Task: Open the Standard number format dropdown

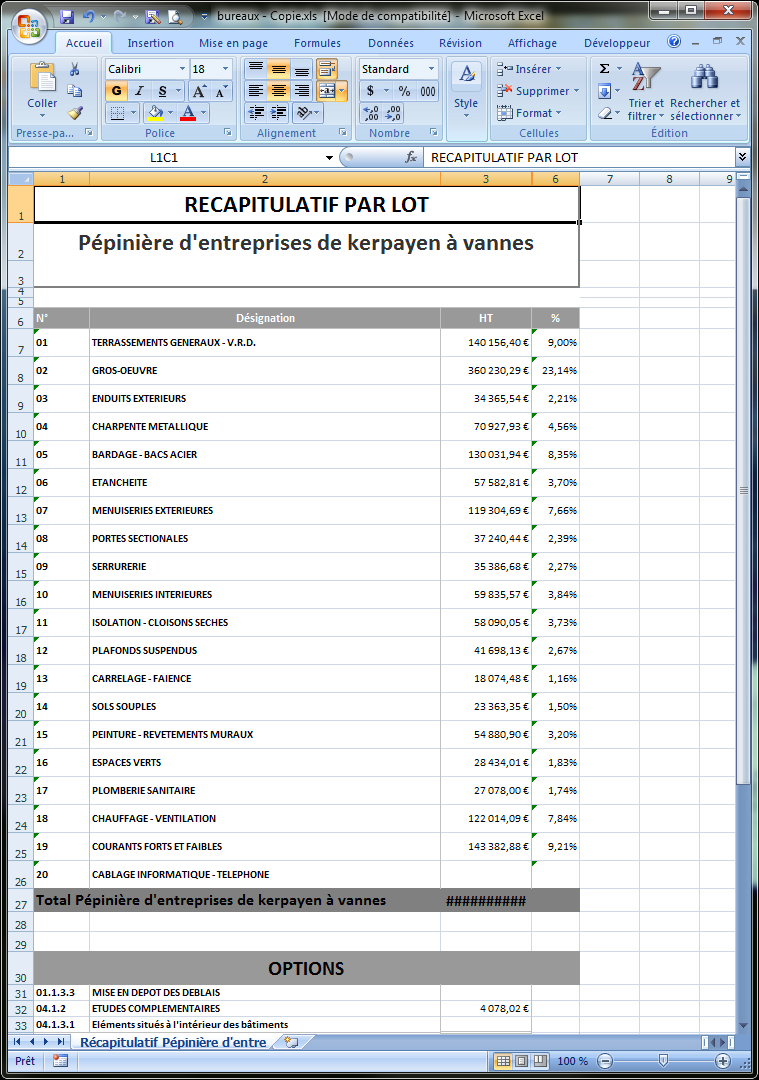Action: pos(432,69)
